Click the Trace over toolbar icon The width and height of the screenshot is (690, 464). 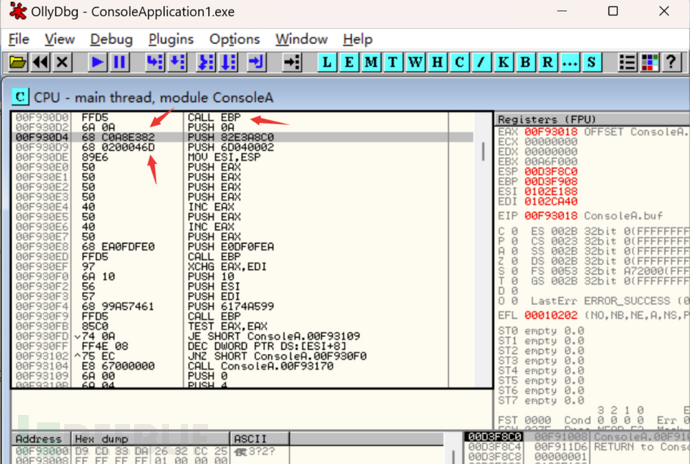point(228,62)
